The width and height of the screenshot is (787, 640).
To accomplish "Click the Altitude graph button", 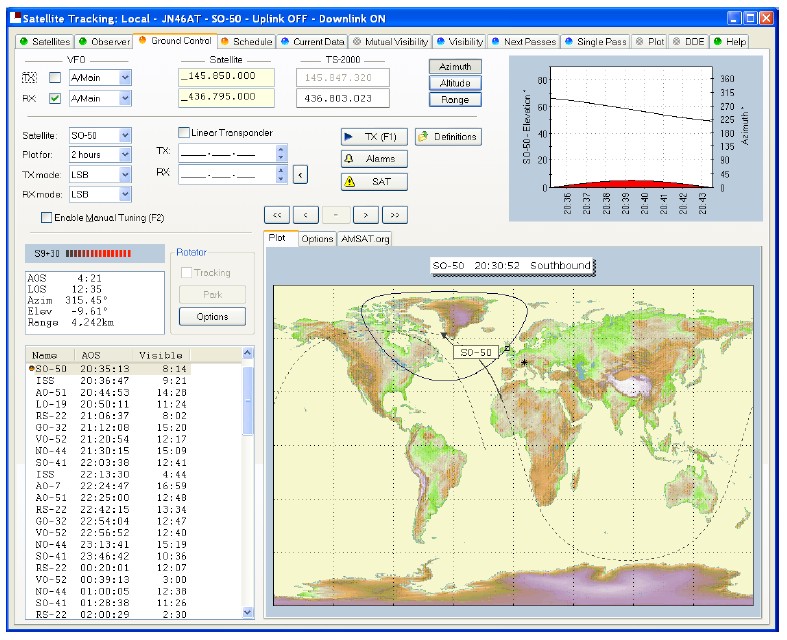I will [x=455, y=83].
